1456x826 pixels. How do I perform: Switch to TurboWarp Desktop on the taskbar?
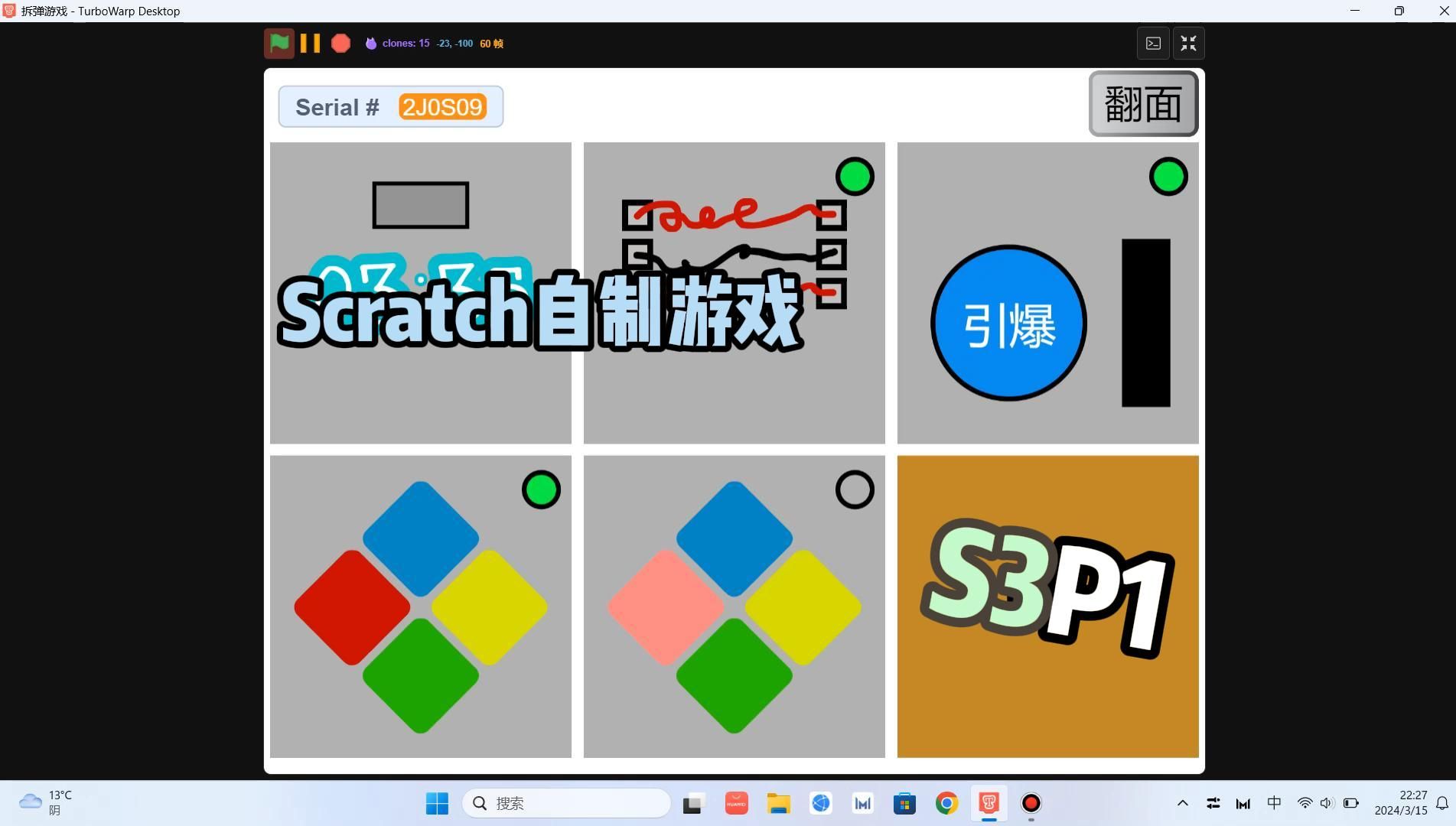tap(989, 803)
